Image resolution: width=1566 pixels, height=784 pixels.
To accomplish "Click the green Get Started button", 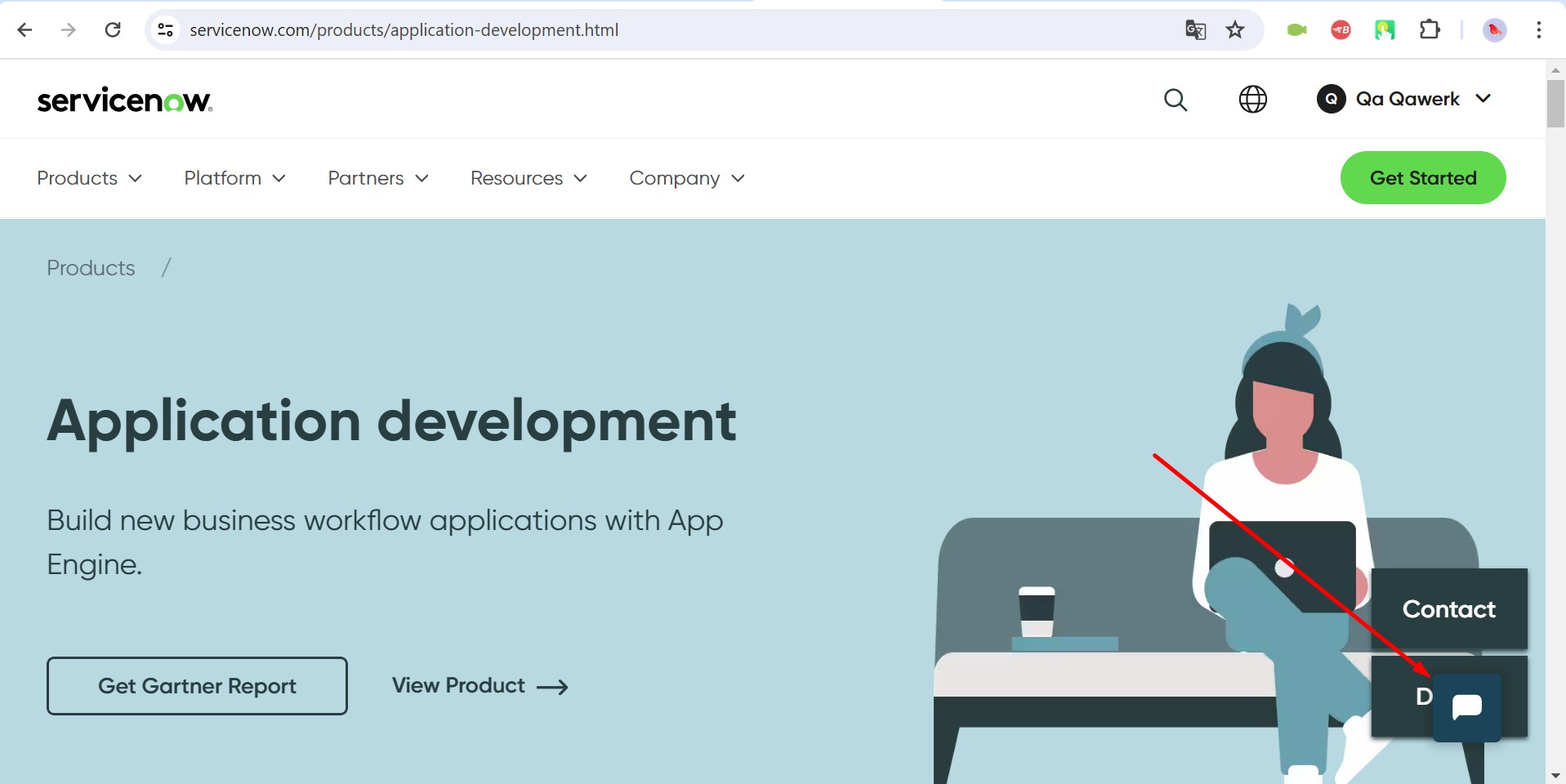I will (x=1423, y=178).
